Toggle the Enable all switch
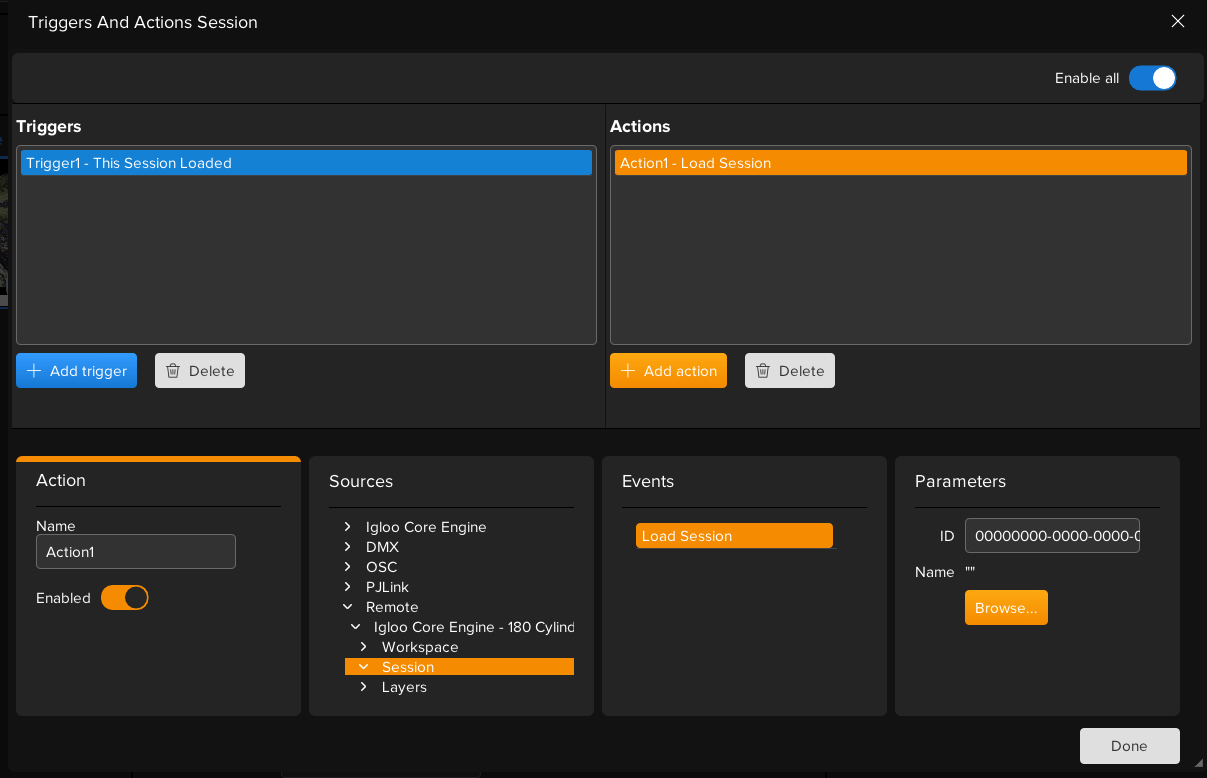The height and width of the screenshot is (778, 1207). (1152, 78)
